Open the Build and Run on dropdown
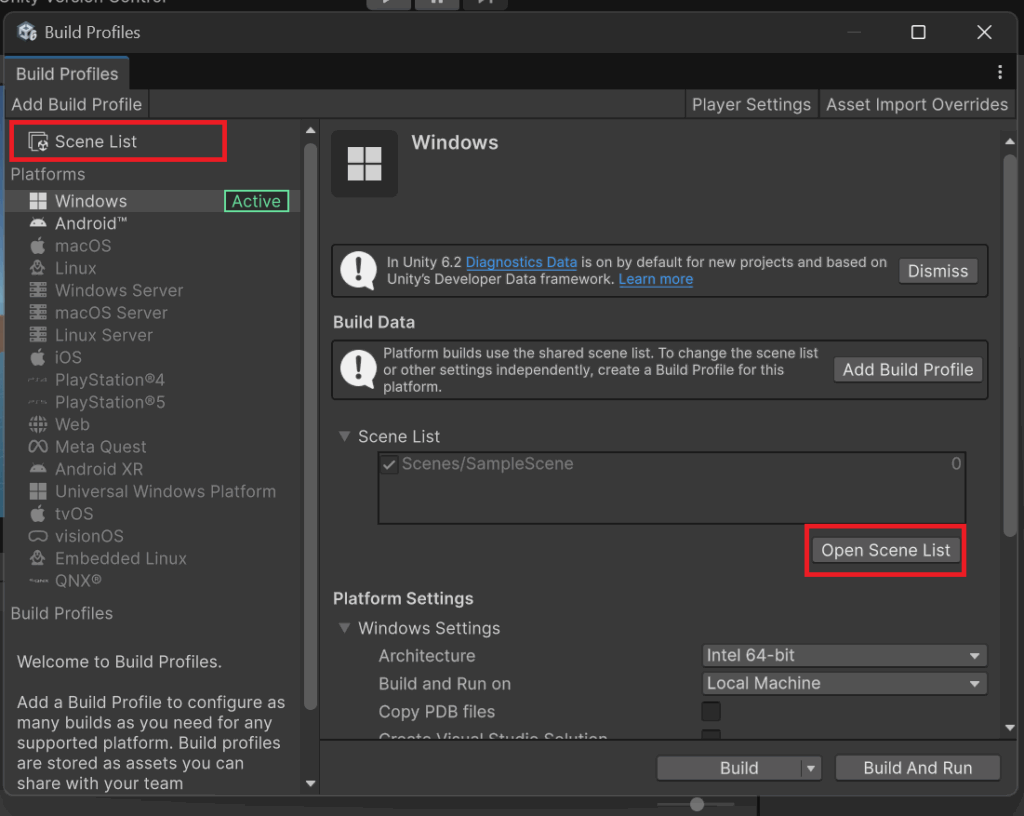This screenshot has width=1024, height=816. tap(844, 684)
